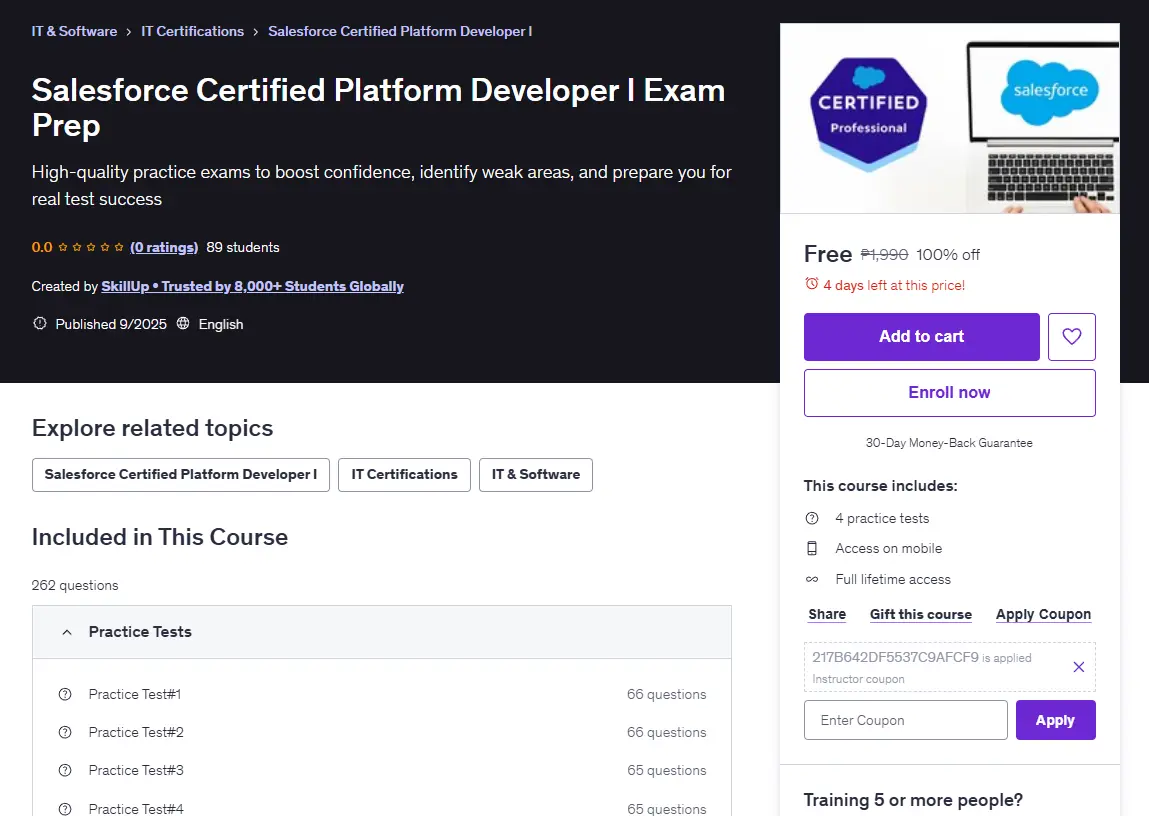The image size is (1149, 816).
Task: Focus the Enter Coupon field
Action: [x=905, y=720]
